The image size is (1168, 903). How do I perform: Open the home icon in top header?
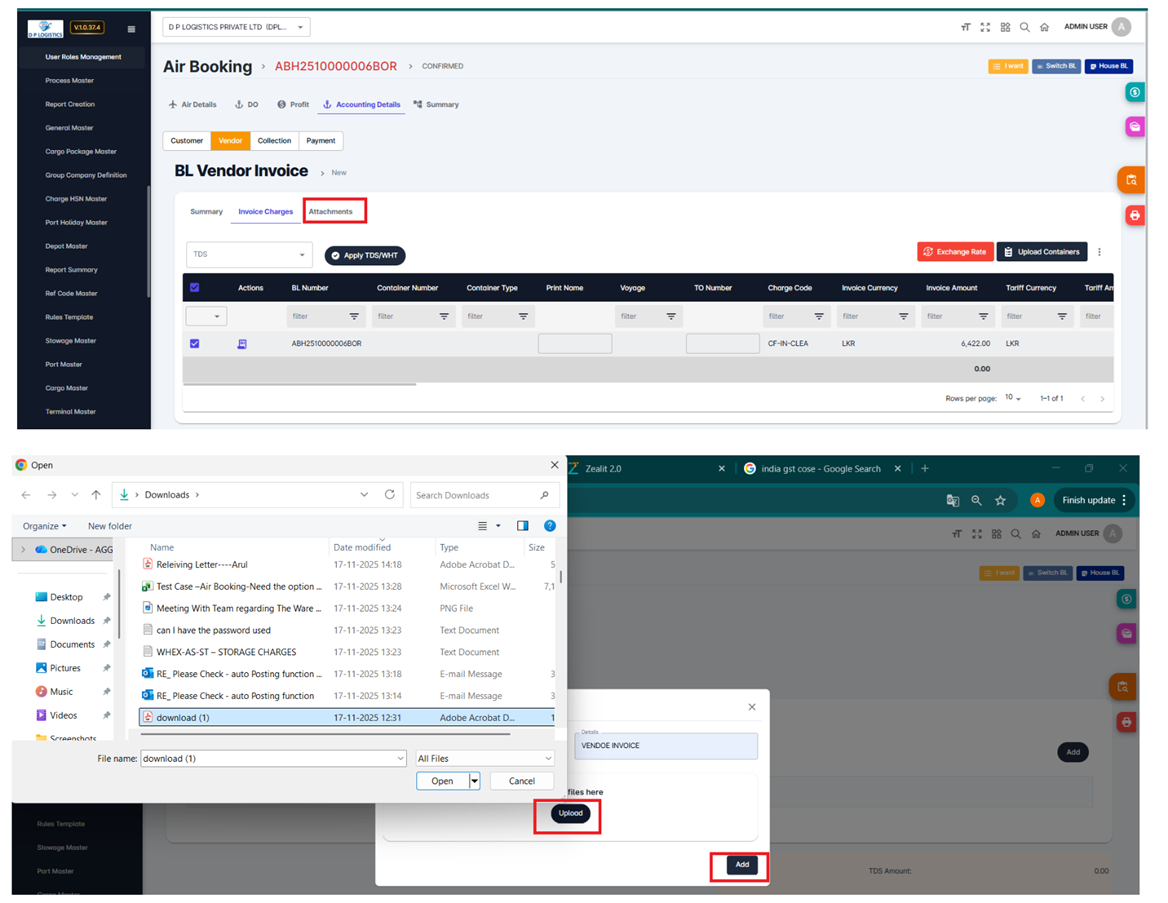point(1044,27)
